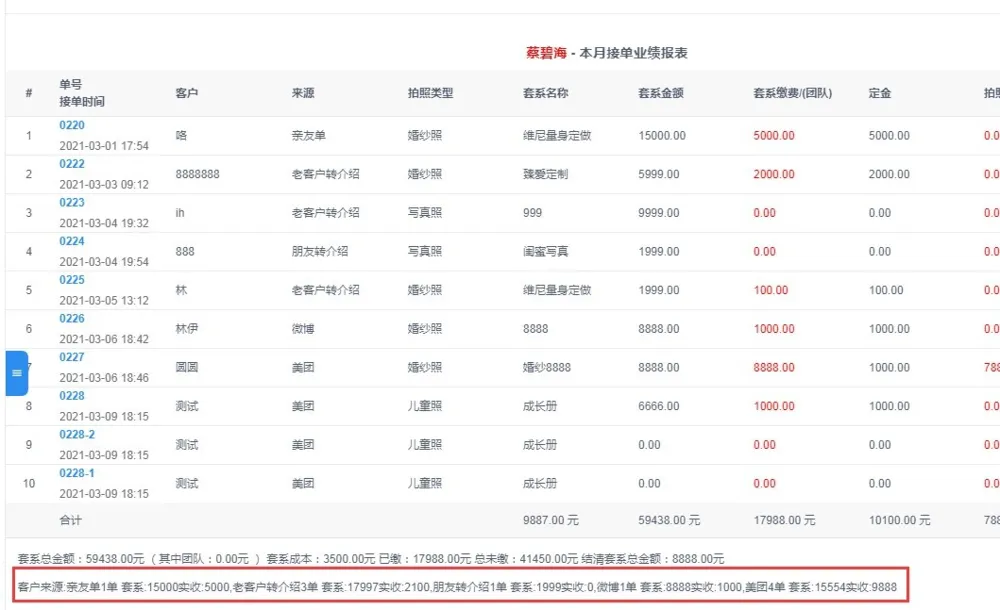1000x610 pixels.
Task: Open order number 0220 link
Action: (x=72, y=126)
